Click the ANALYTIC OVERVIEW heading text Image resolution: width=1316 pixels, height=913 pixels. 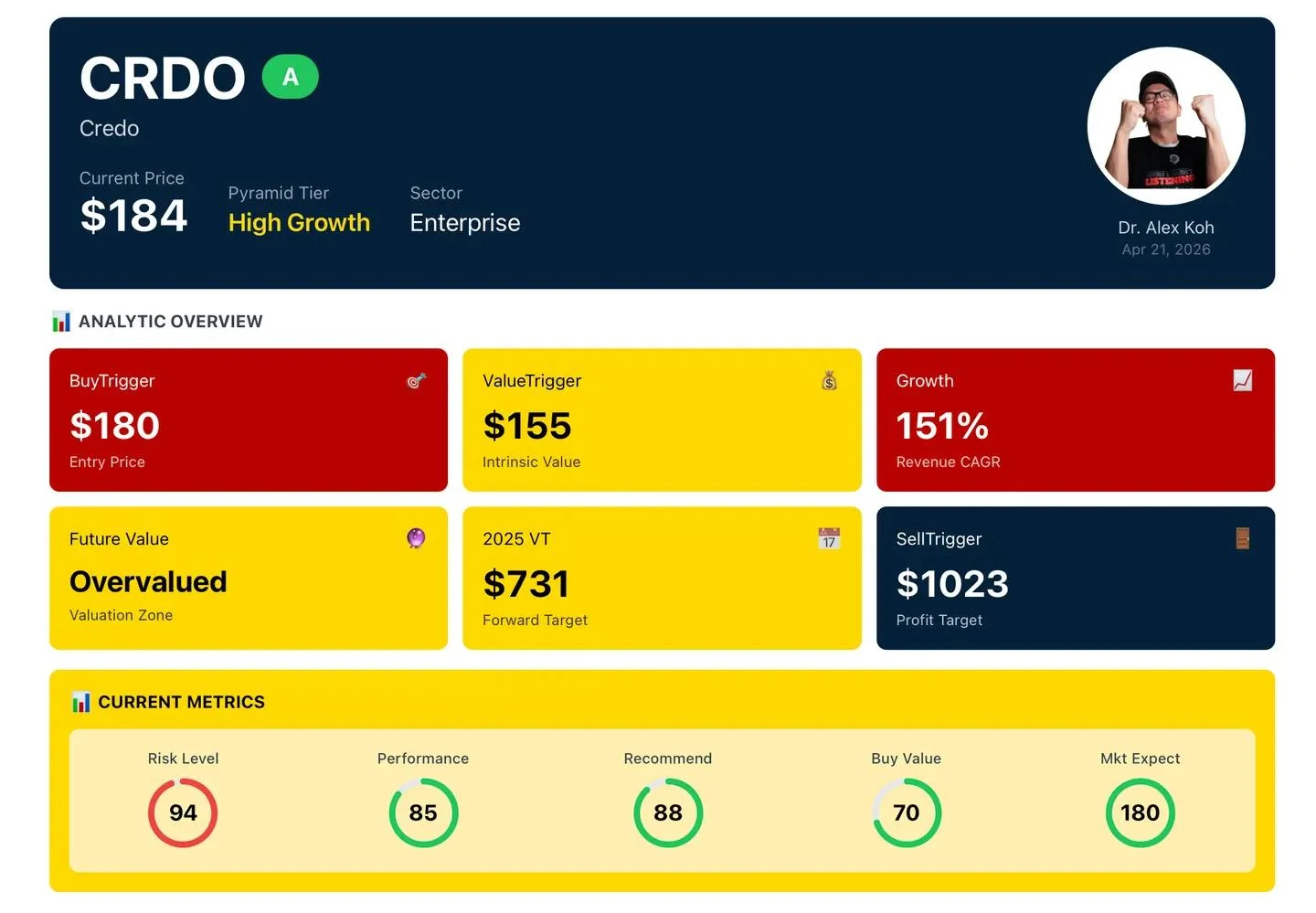(171, 322)
